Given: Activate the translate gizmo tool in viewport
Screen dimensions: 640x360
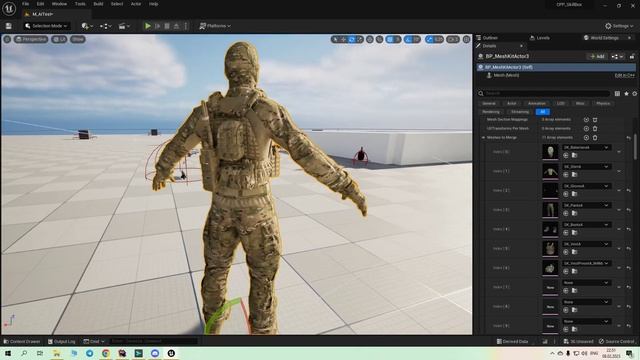Looking at the screenshot, I should tap(344, 39).
